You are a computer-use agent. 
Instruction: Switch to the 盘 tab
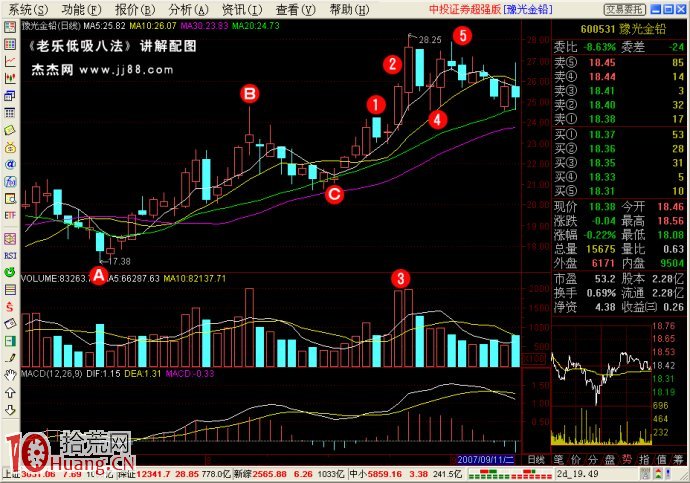tap(610, 460)
